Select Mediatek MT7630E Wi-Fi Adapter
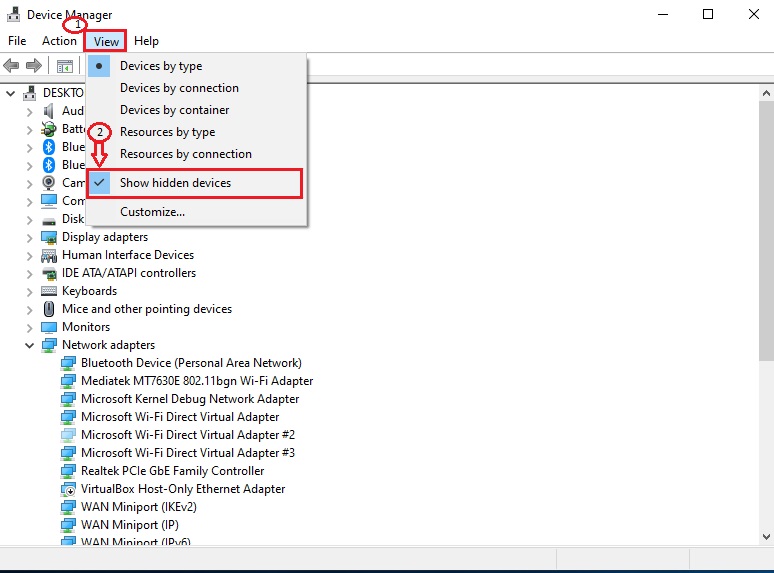 tap(196, 381)
